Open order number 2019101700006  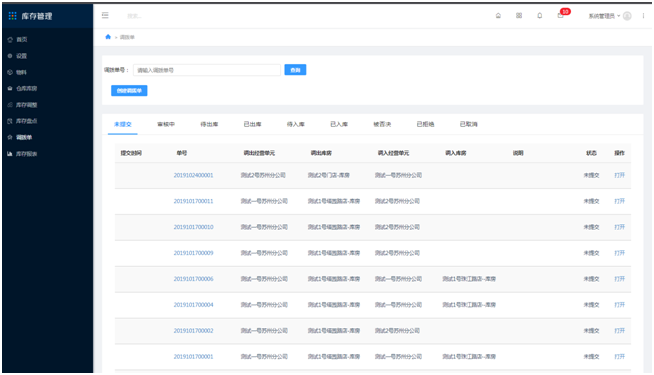pyautogui.click(x=194, y=279)
